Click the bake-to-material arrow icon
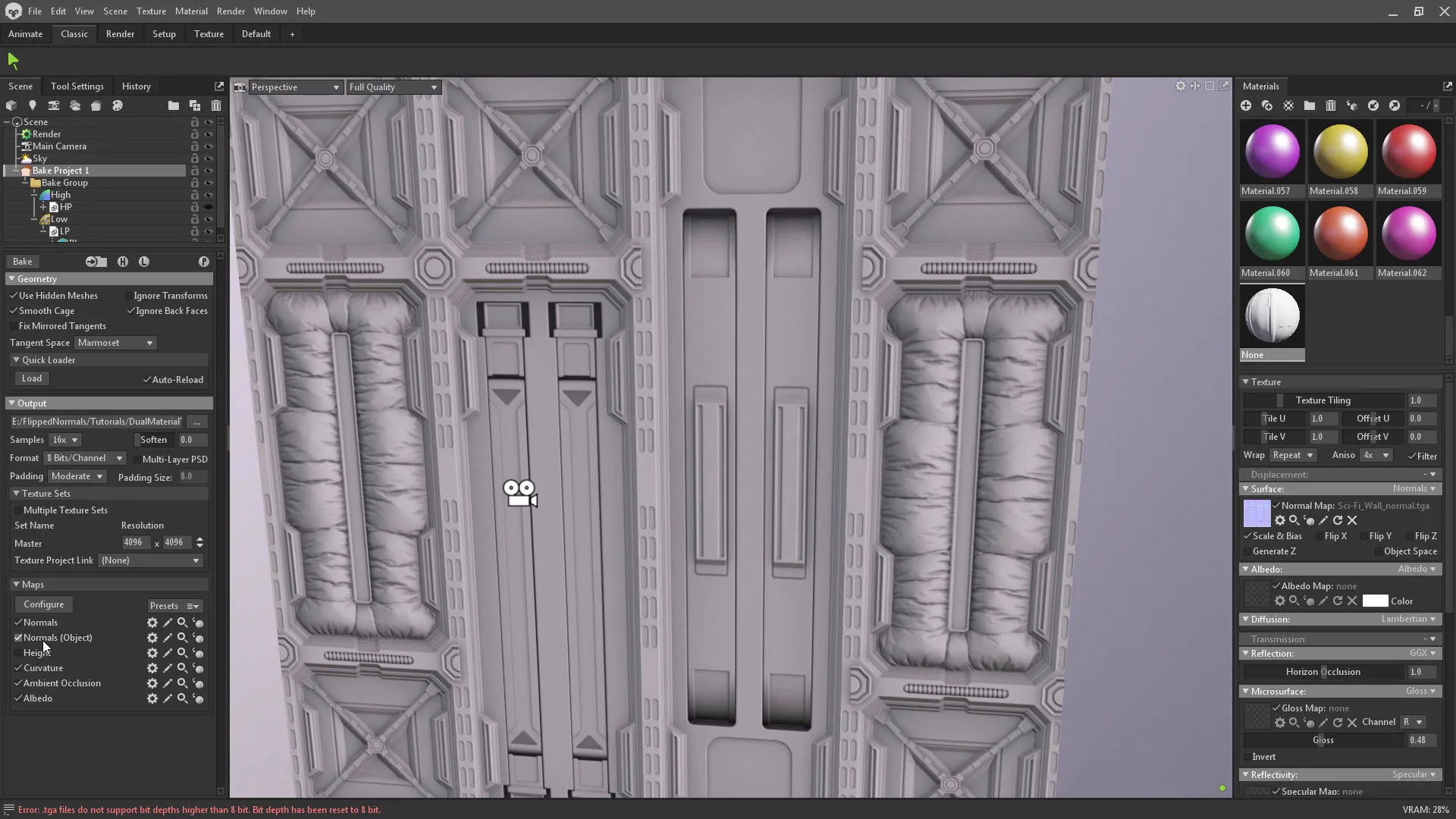Viewport: 1456px width, 819px height. click(x=96, y=262)
